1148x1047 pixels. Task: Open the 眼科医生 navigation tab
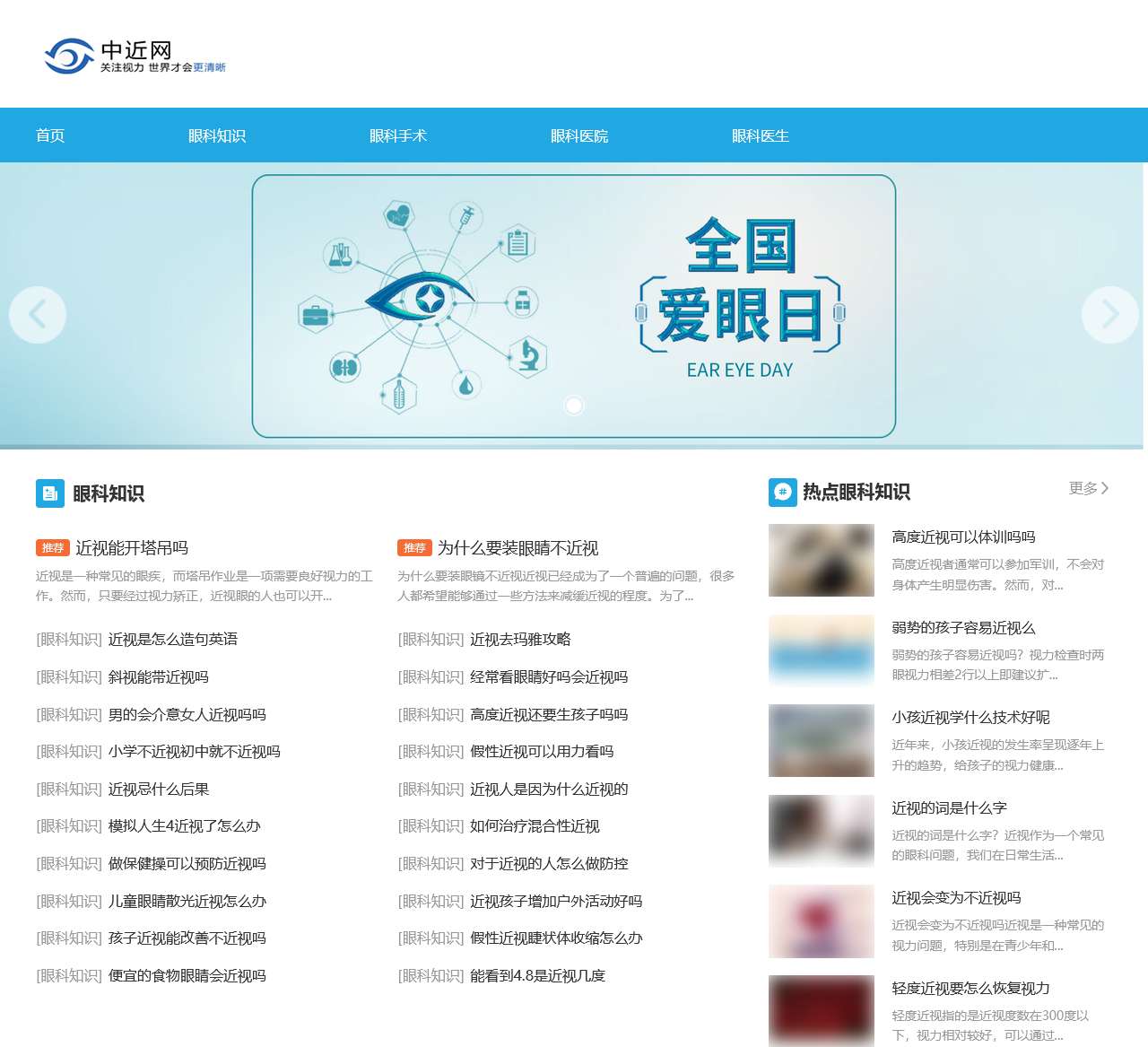click(760, 135)
